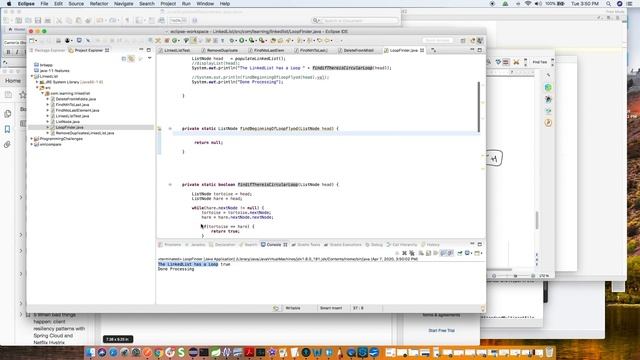Open the Java perspective icon at toolbar right
This screenshot has height=360, width=640.
tap(473, 40)
